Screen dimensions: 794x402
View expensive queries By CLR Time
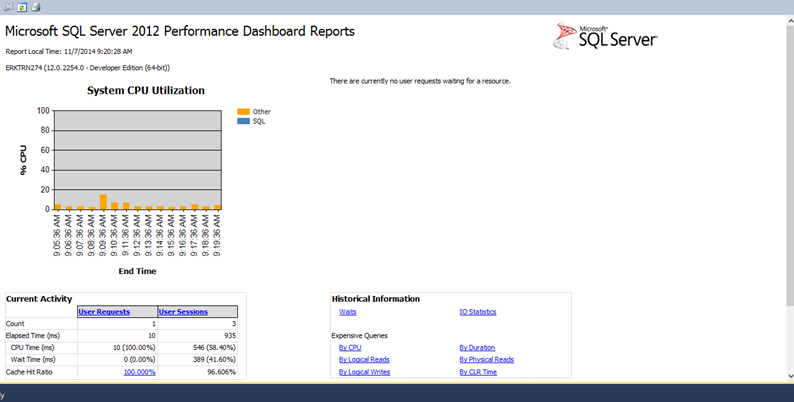click(478, 372)
